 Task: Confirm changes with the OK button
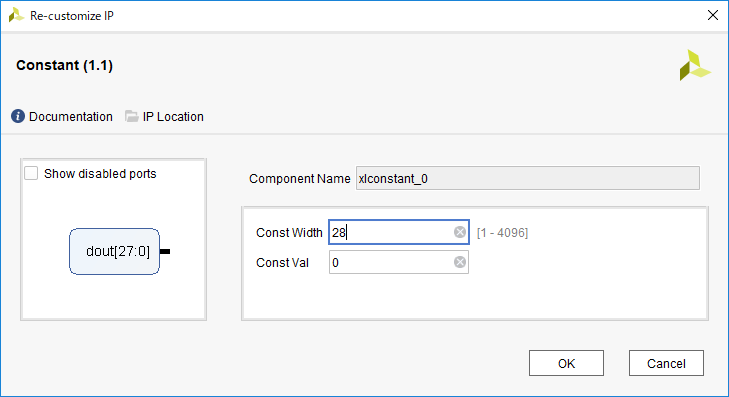click(x=566, y=363)
